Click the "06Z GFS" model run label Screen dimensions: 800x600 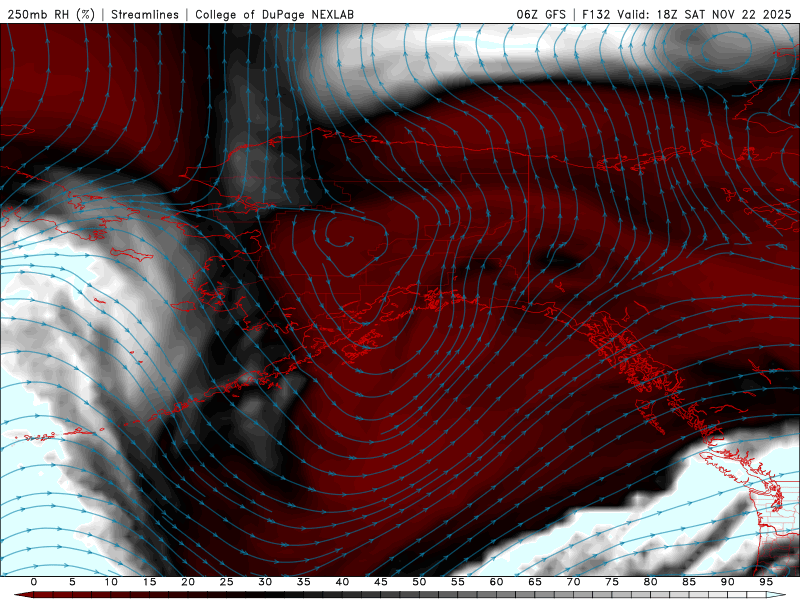point(541,14)
